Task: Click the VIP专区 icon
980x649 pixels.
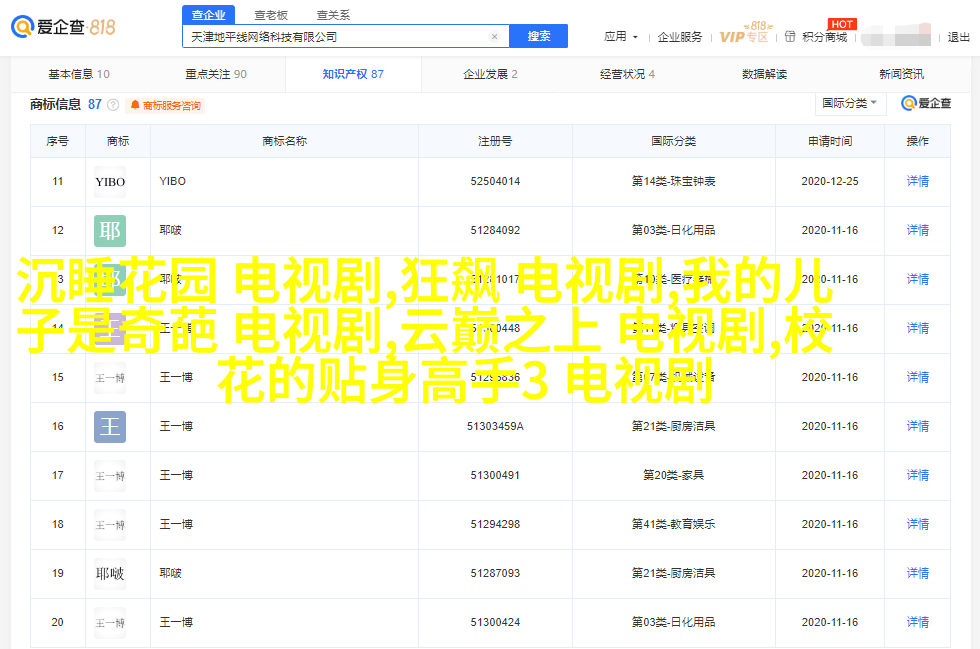Action: pos(744,36)
